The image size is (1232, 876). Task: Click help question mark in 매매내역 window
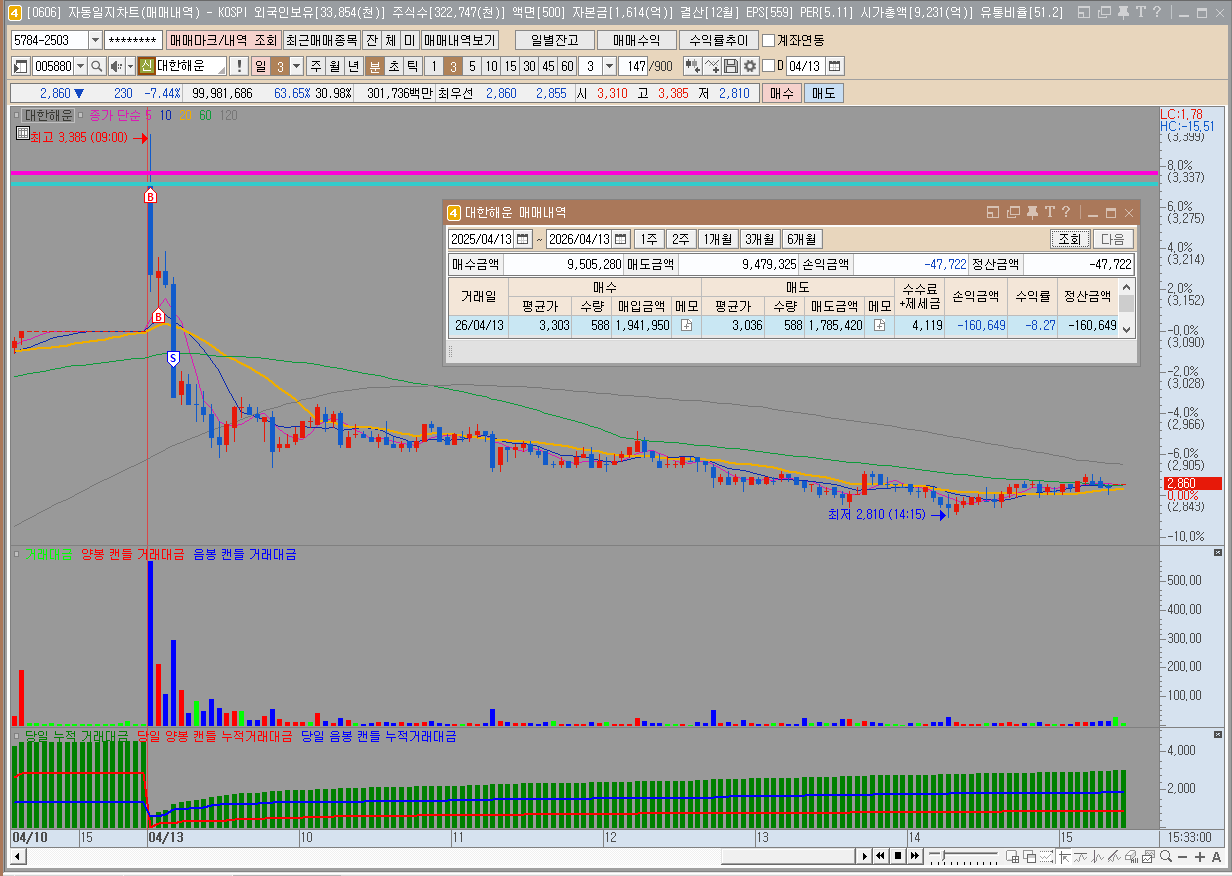point(1066,212)
